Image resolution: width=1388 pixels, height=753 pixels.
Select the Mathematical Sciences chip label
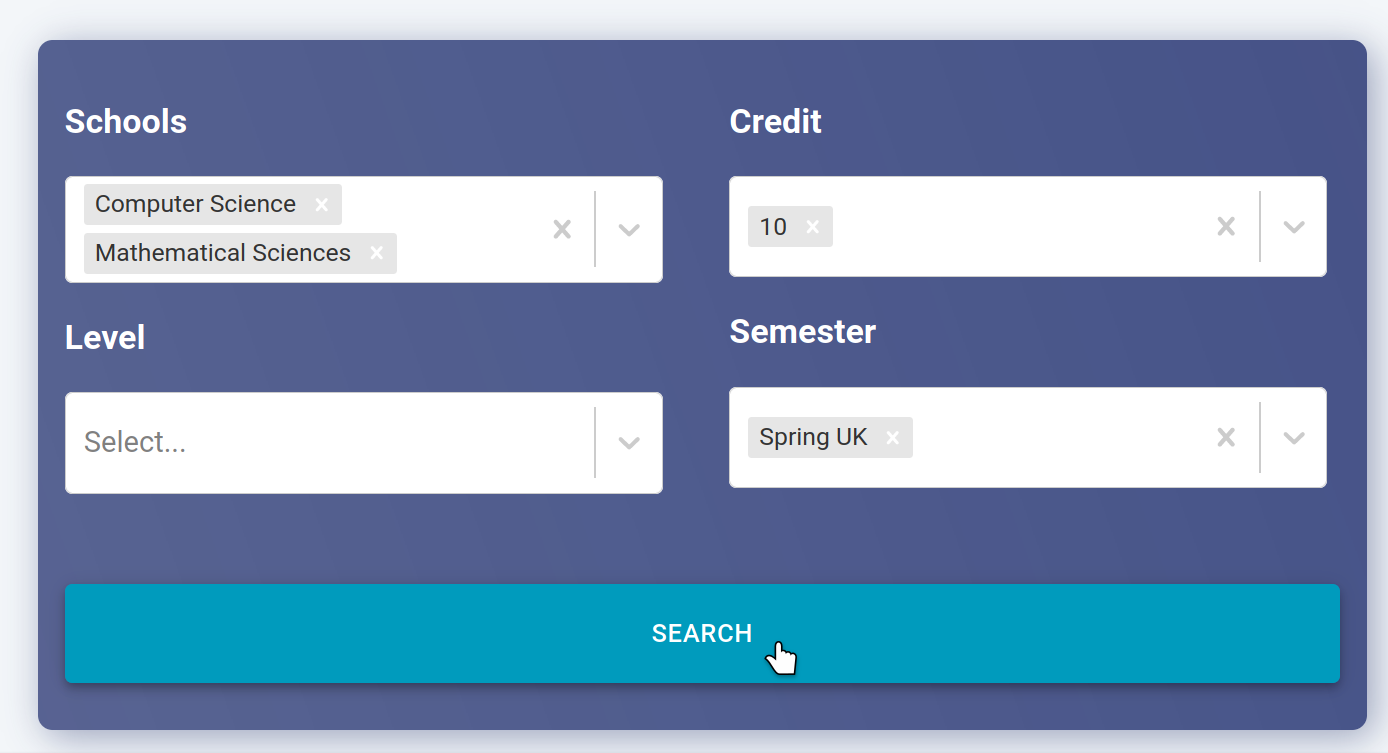pos(223,253)
